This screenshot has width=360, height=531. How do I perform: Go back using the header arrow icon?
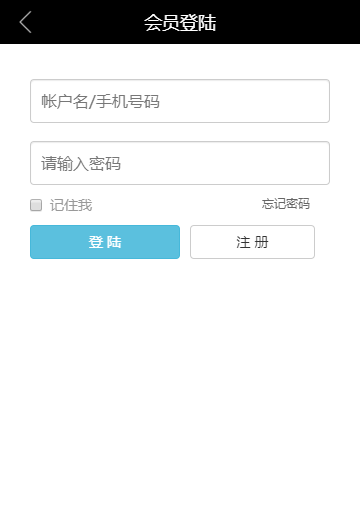[x=25, y=22]
